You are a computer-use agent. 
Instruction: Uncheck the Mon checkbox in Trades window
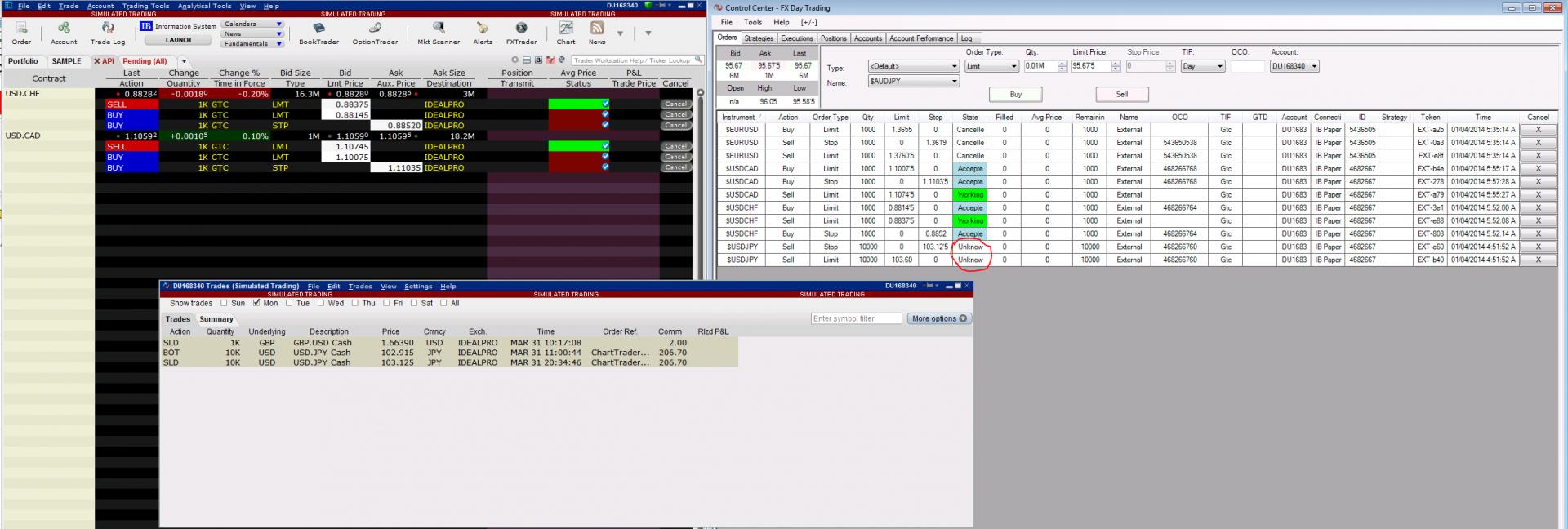point(256,303)
